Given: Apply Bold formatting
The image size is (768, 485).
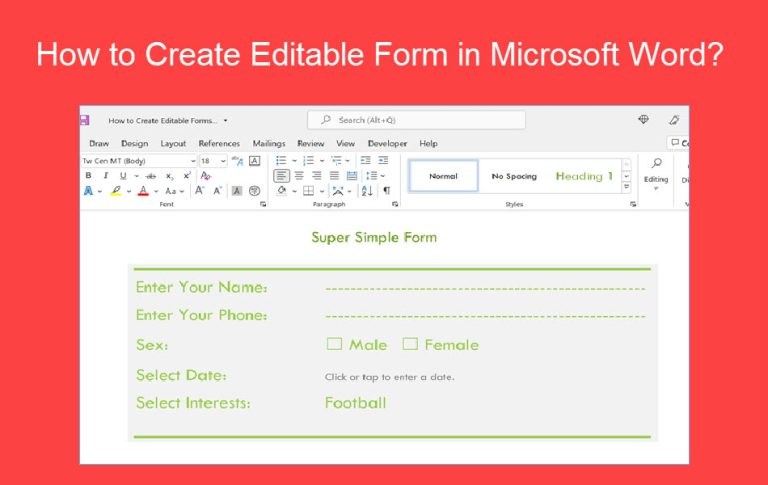Looking at the screenshot, I should (x=88, y=175).
